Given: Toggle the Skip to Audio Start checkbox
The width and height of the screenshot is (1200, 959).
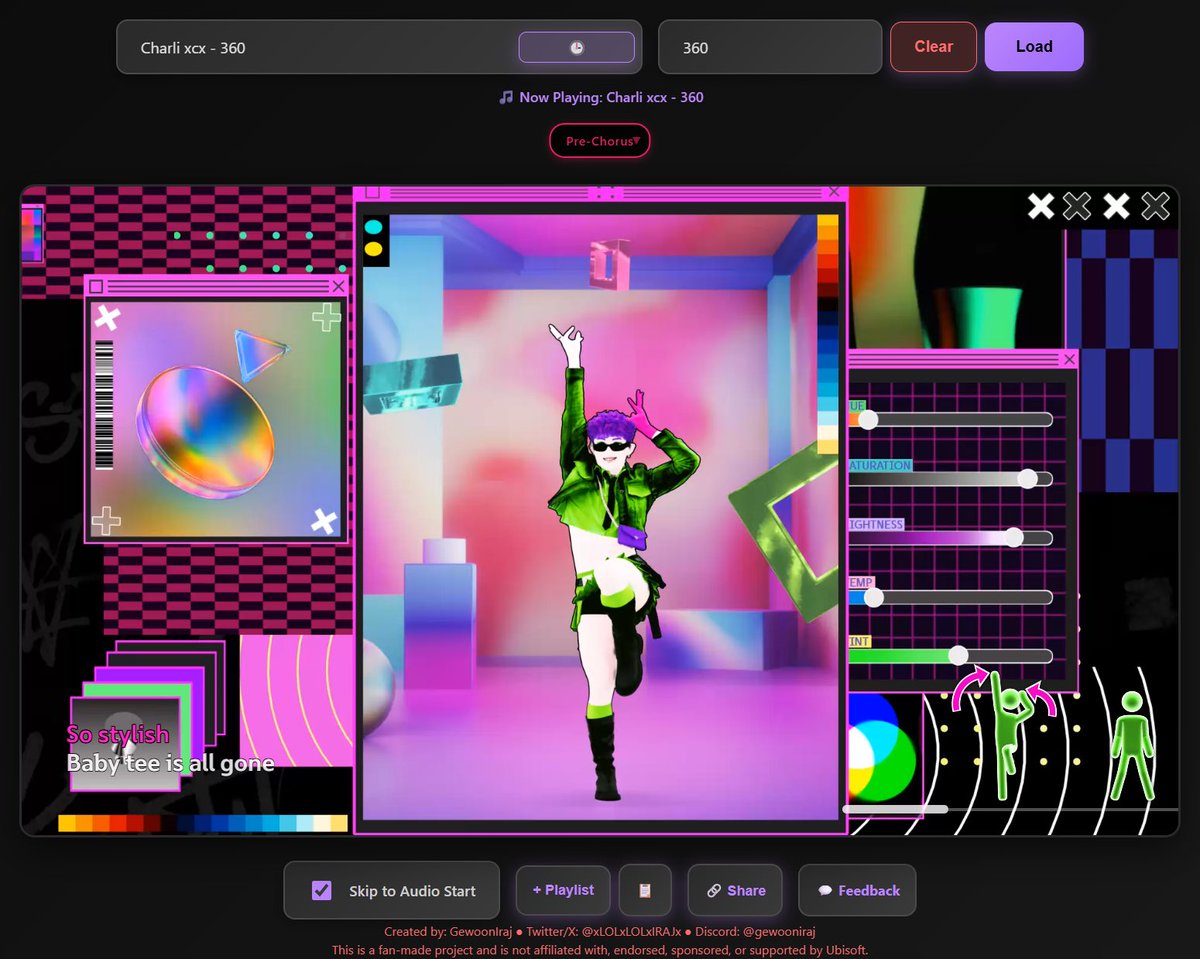Looking at the screenshot, I should (320, 889).
